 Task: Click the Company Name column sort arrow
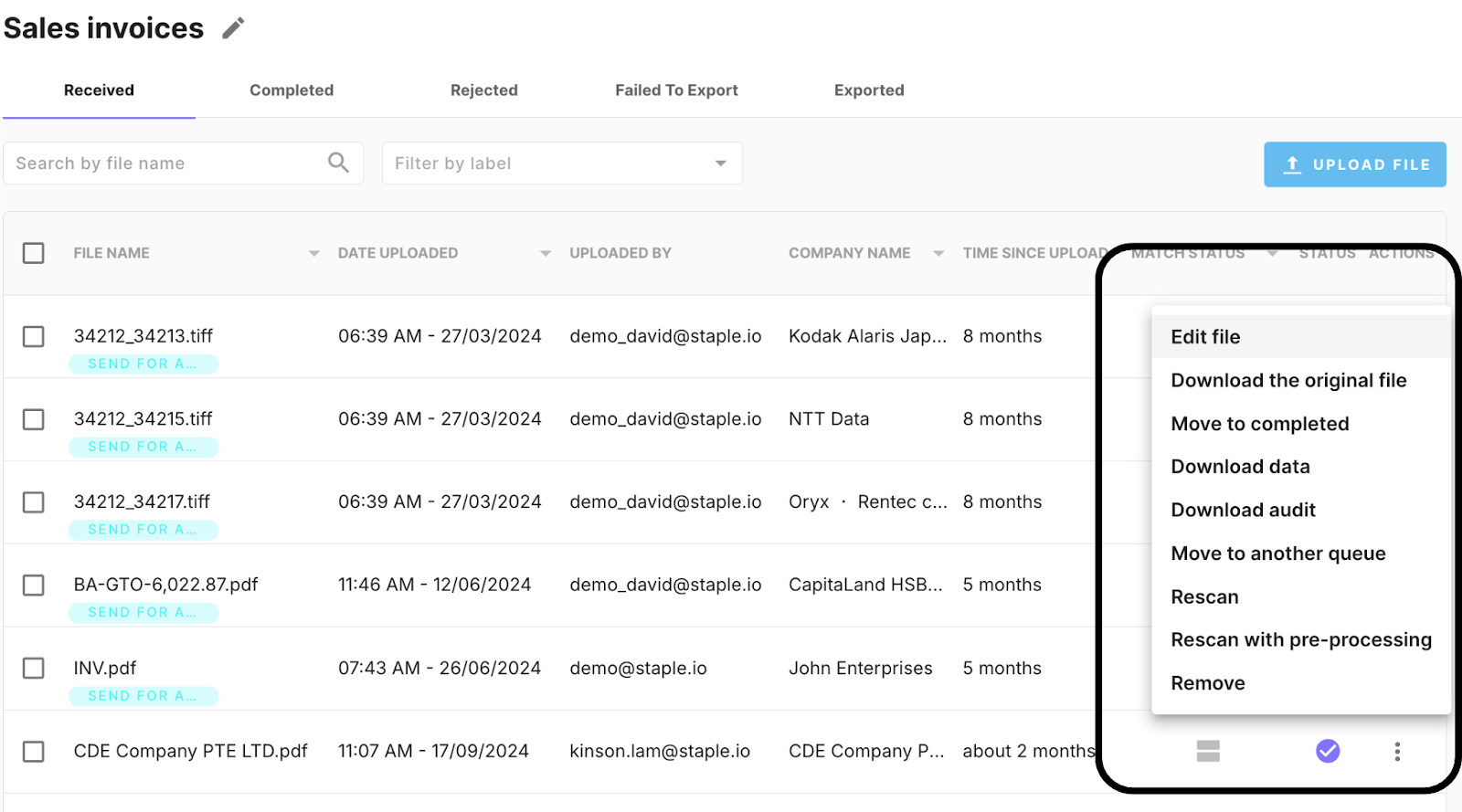point(938,253)
